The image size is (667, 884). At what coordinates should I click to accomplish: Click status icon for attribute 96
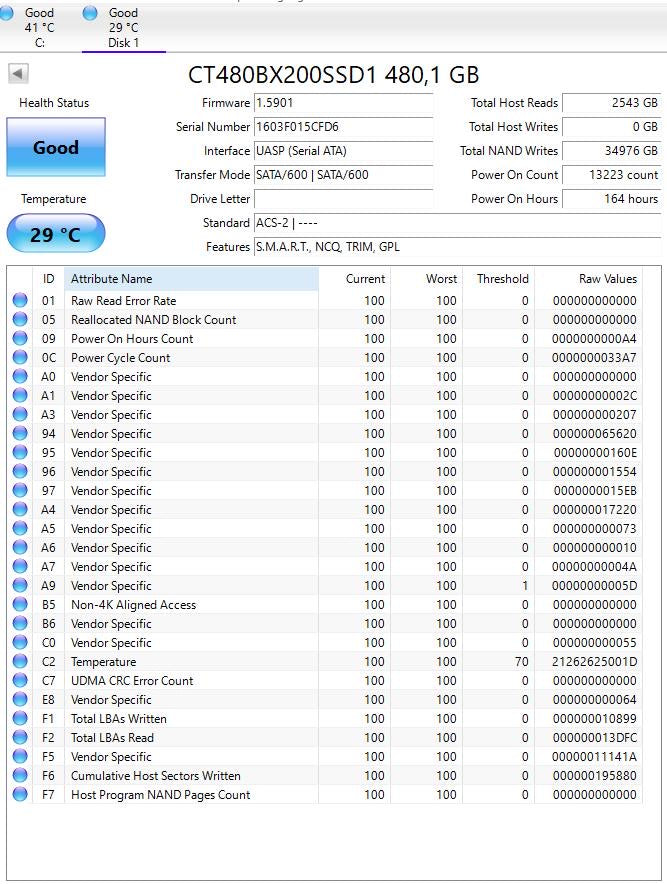(x=20, y=471)
